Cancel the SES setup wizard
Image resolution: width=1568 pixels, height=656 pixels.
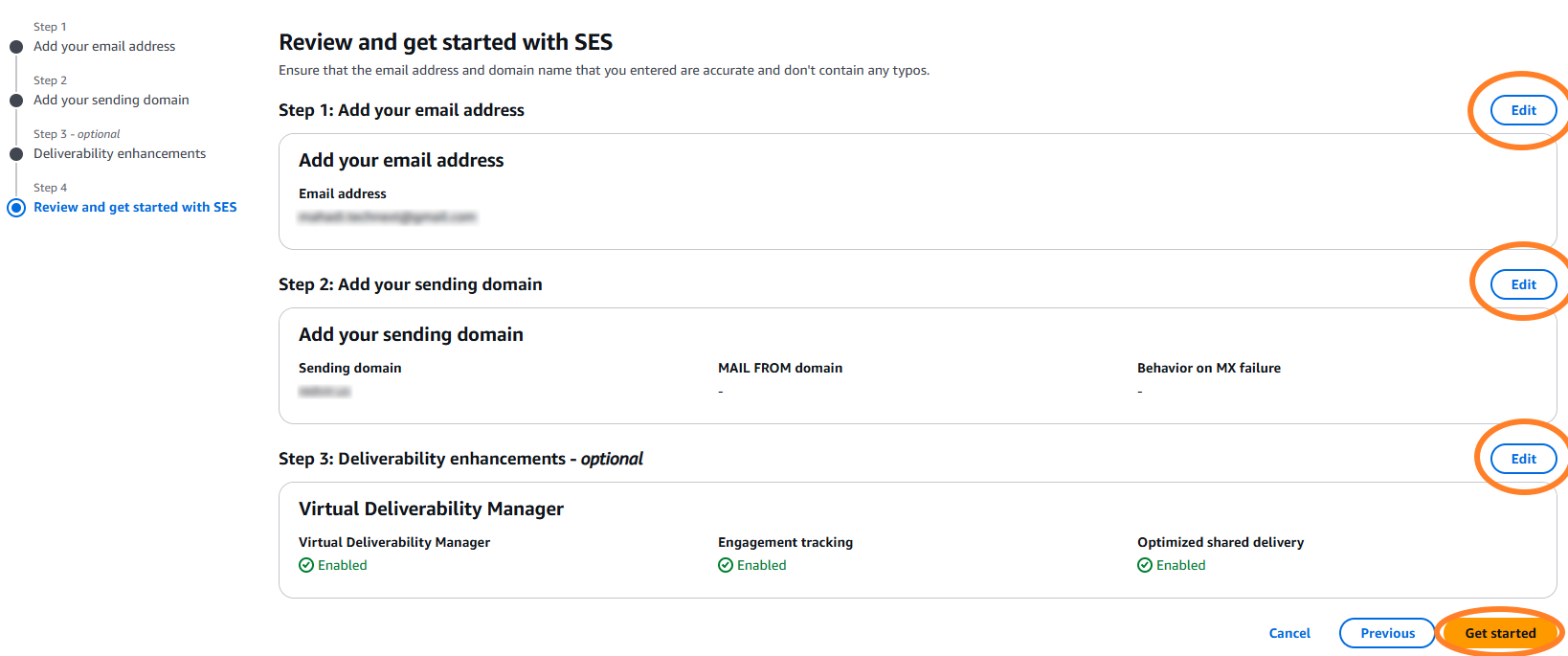pyautogui.click(x=1289, y=633)
